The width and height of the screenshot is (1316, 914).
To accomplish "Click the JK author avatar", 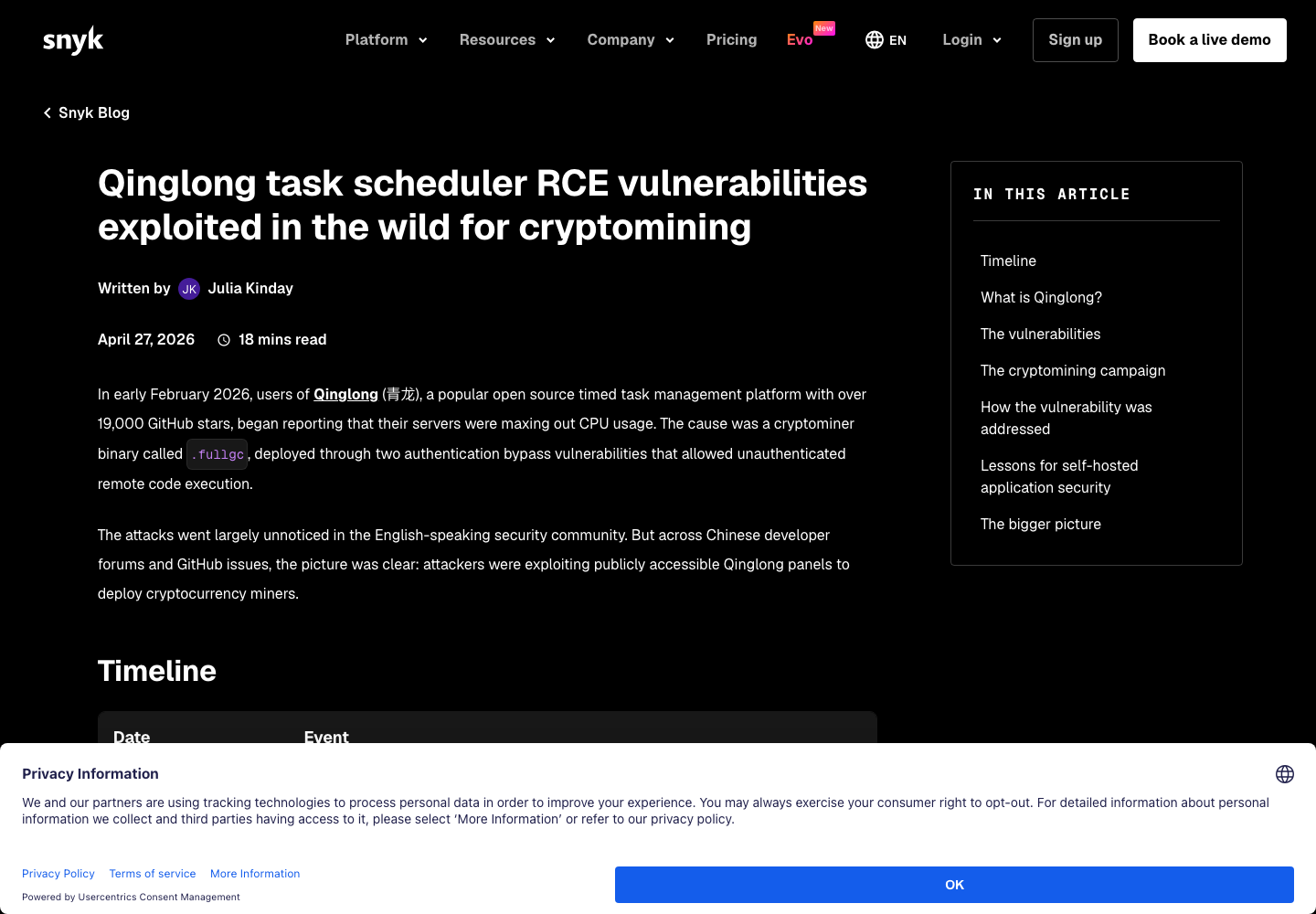I will point(189,289).
